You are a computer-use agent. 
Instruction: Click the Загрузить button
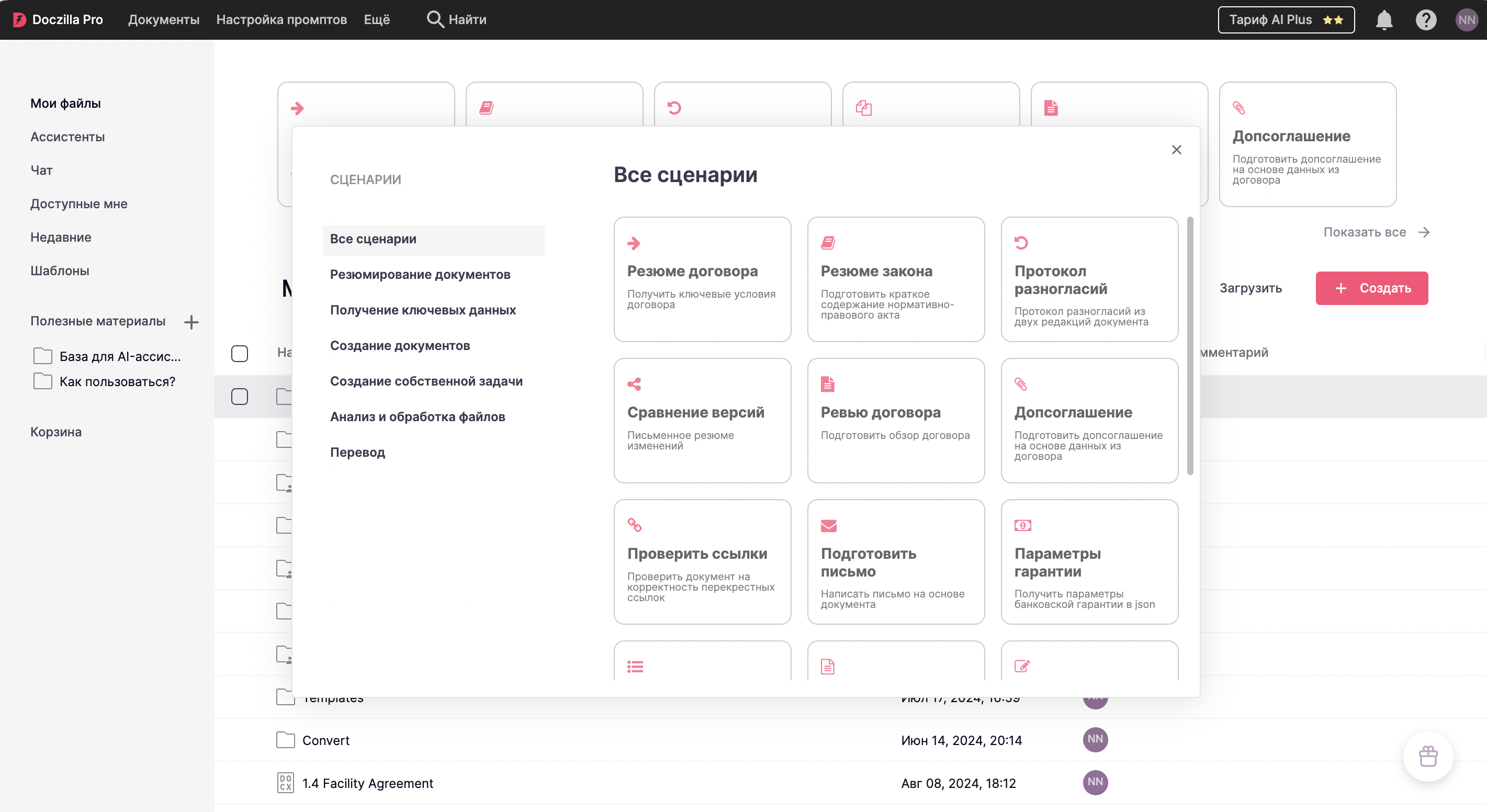pos(1251,288)
